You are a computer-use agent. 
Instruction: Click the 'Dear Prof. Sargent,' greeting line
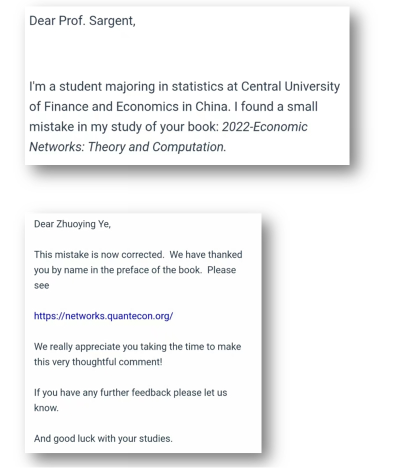pos(82,21)
